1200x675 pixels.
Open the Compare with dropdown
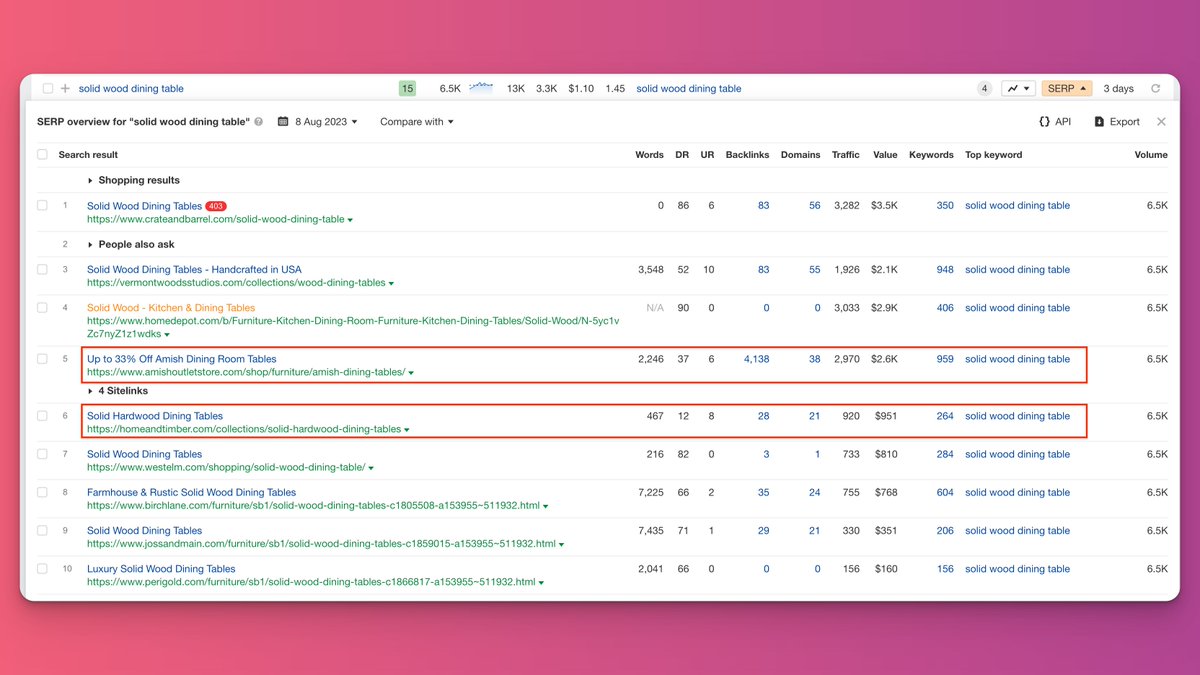click(x=416, y=122)
